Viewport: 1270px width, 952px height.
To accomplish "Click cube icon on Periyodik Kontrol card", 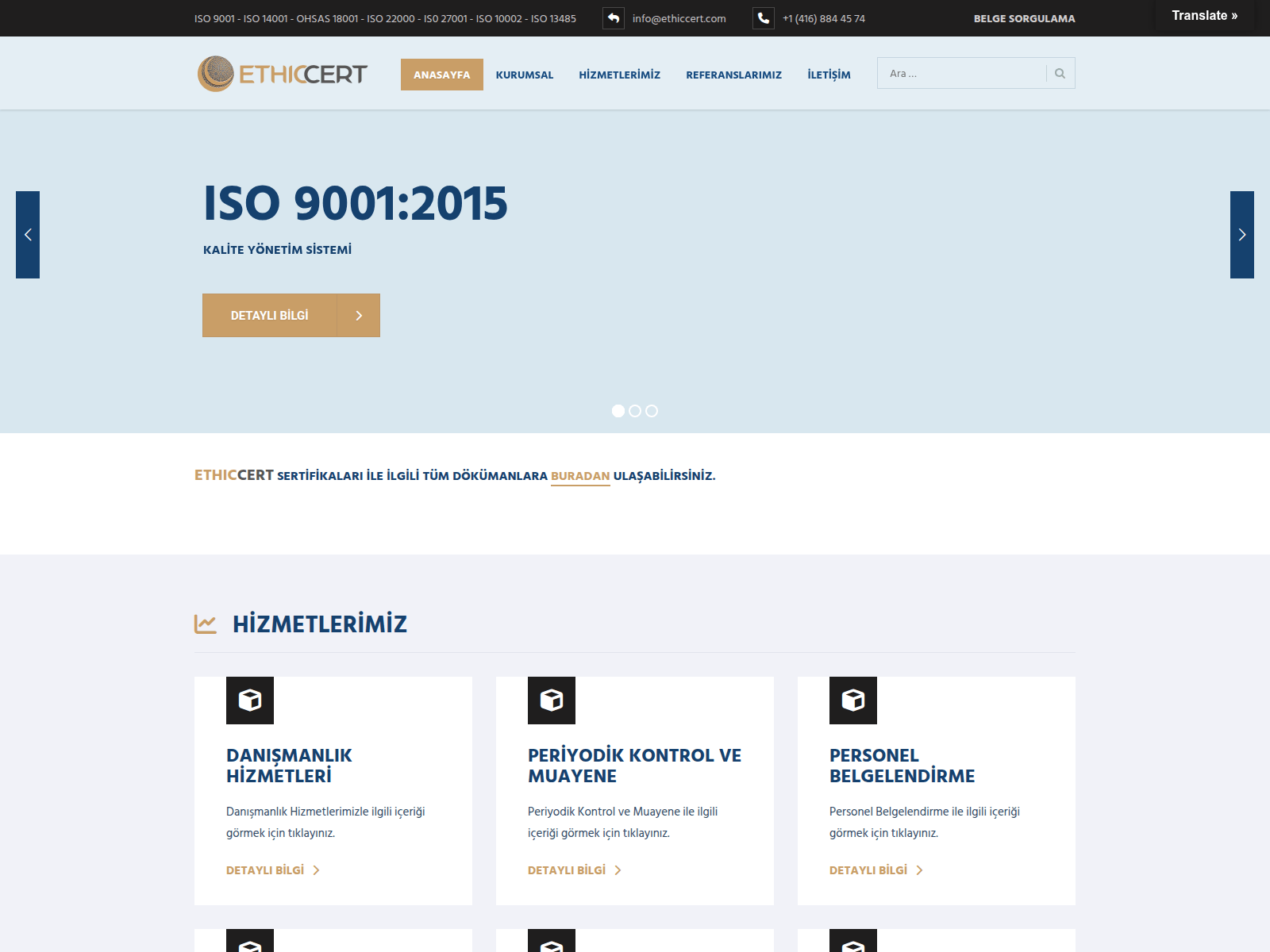I will pyautogui.click(x=552, y=701).
